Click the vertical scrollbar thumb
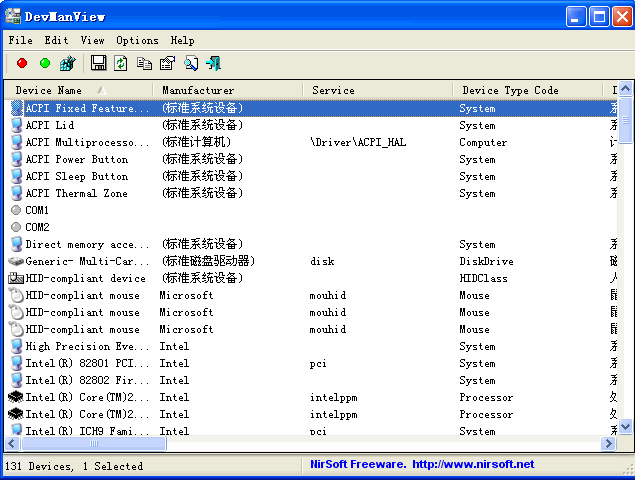Image resolution: width=635 pixels, height=480 pixels. point(626,119)
